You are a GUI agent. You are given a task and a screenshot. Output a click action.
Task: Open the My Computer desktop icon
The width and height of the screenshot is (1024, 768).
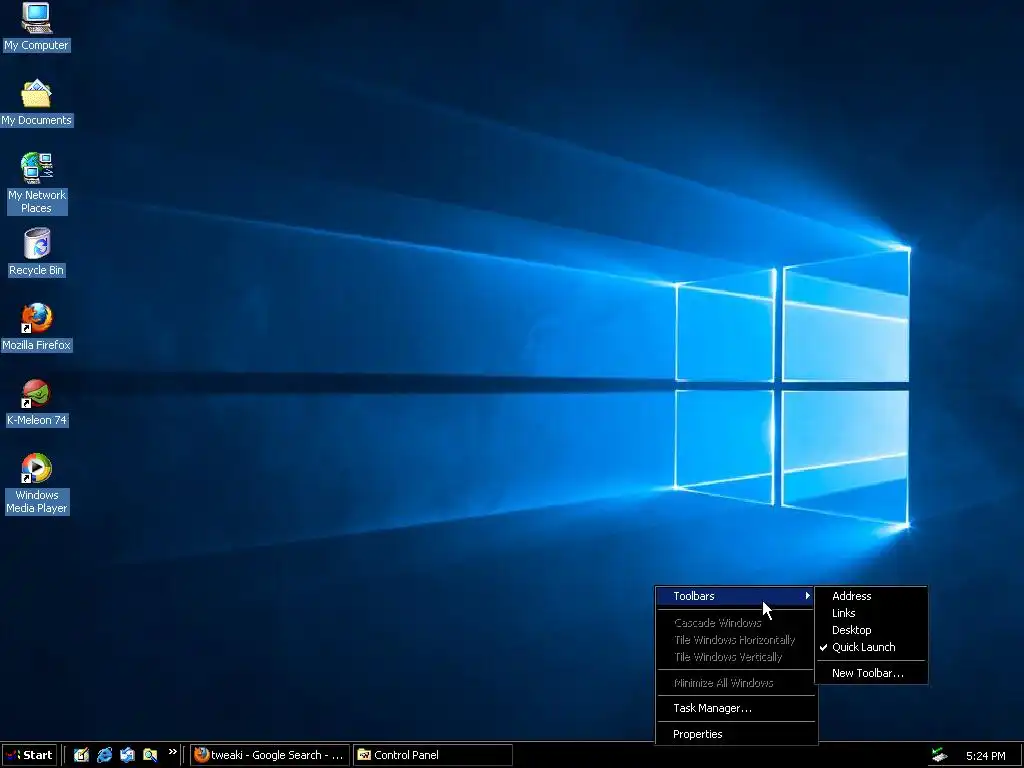click(x=36, y=27)
